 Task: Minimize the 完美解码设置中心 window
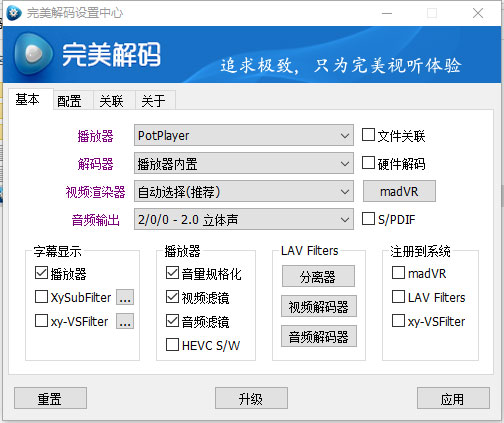click(x=387, y=13)
